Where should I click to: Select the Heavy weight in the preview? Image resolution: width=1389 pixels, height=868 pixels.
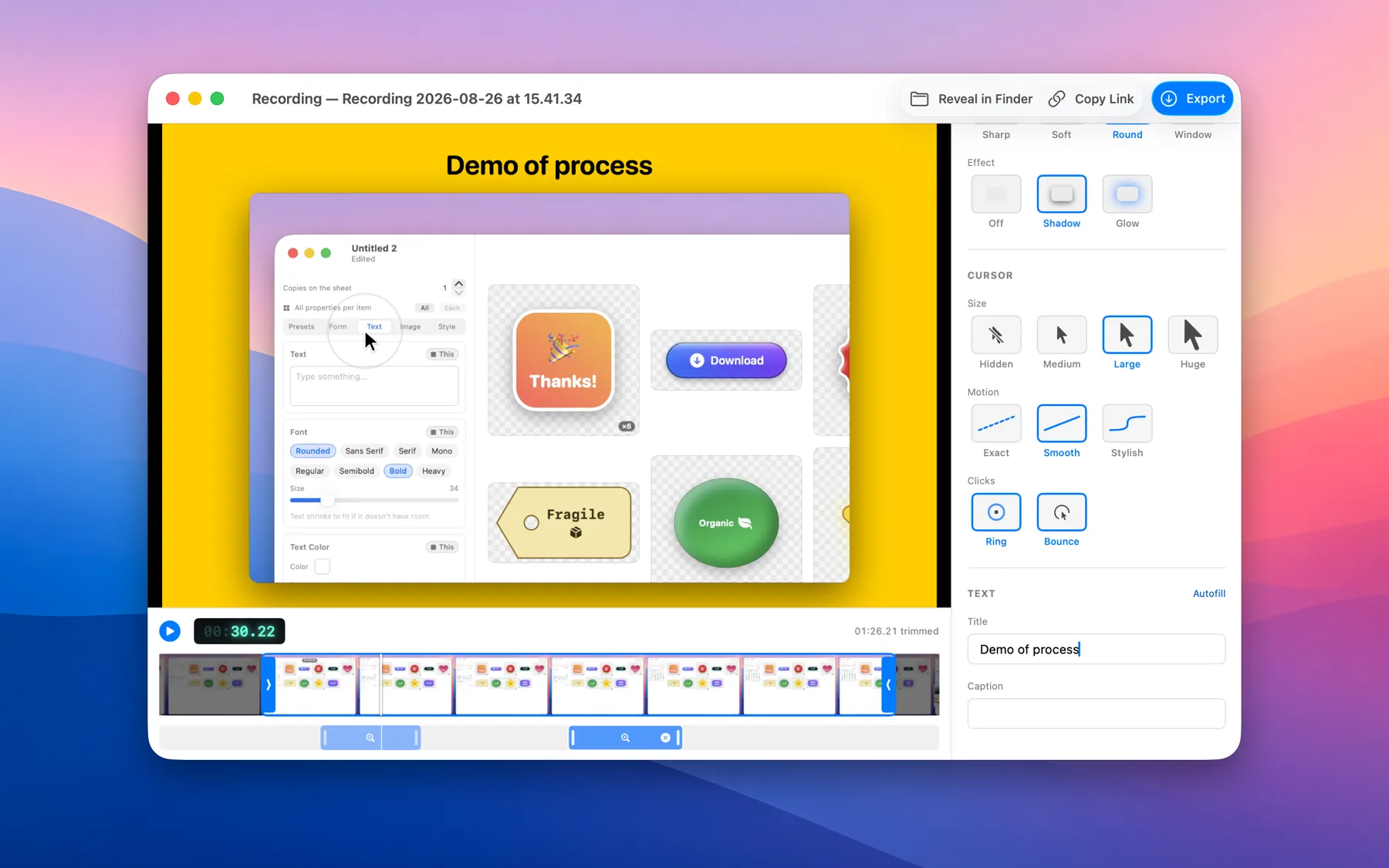coord(434,471)
